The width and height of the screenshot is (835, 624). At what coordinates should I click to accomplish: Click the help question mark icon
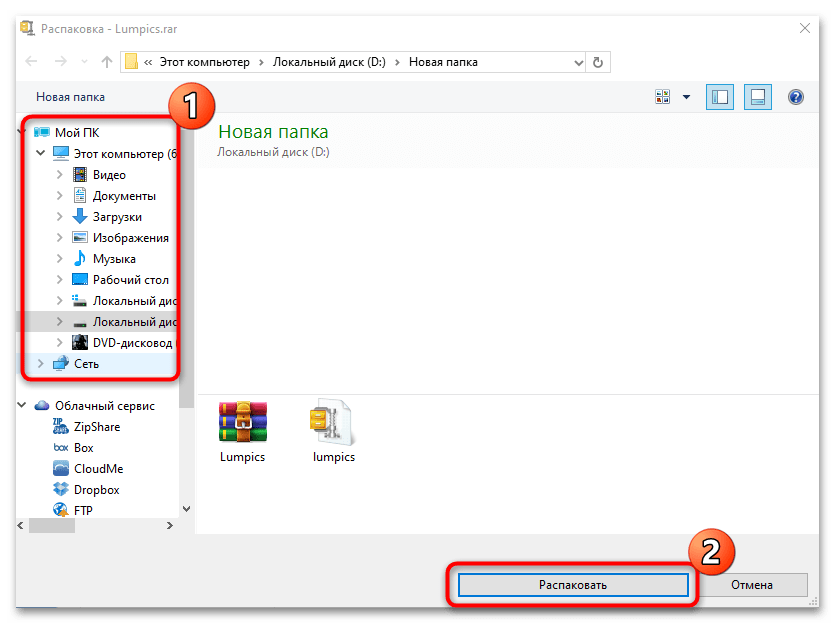796,97
